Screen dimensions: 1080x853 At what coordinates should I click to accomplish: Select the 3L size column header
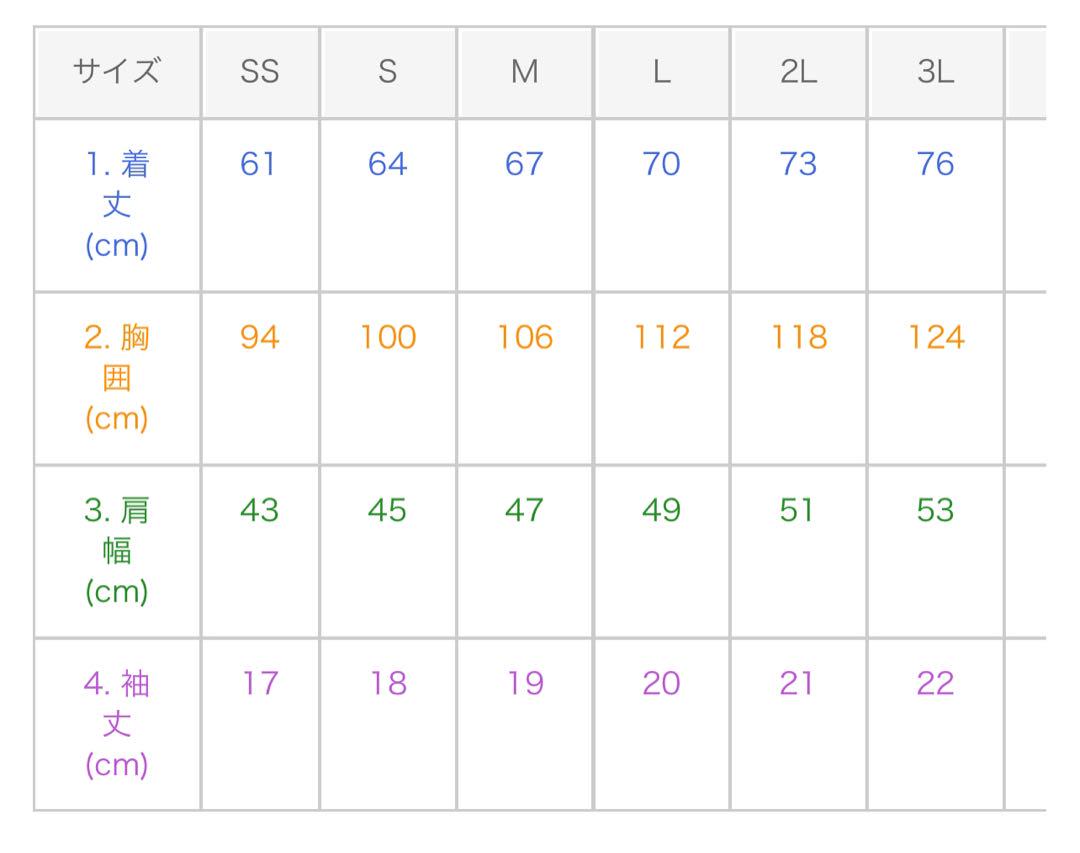(935, 72)
